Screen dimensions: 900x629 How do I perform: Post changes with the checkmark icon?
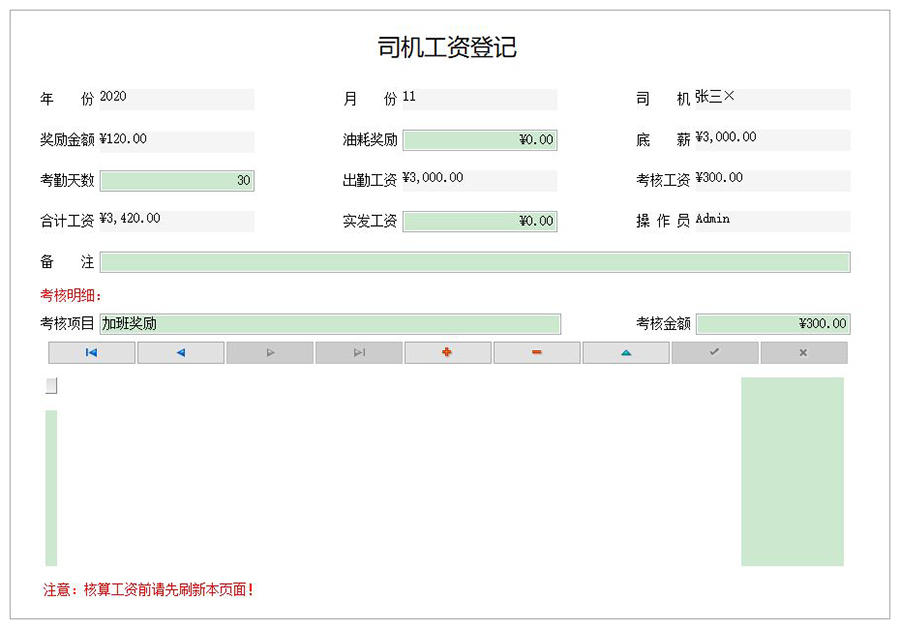pyautogui.click(x=714, y=352)
